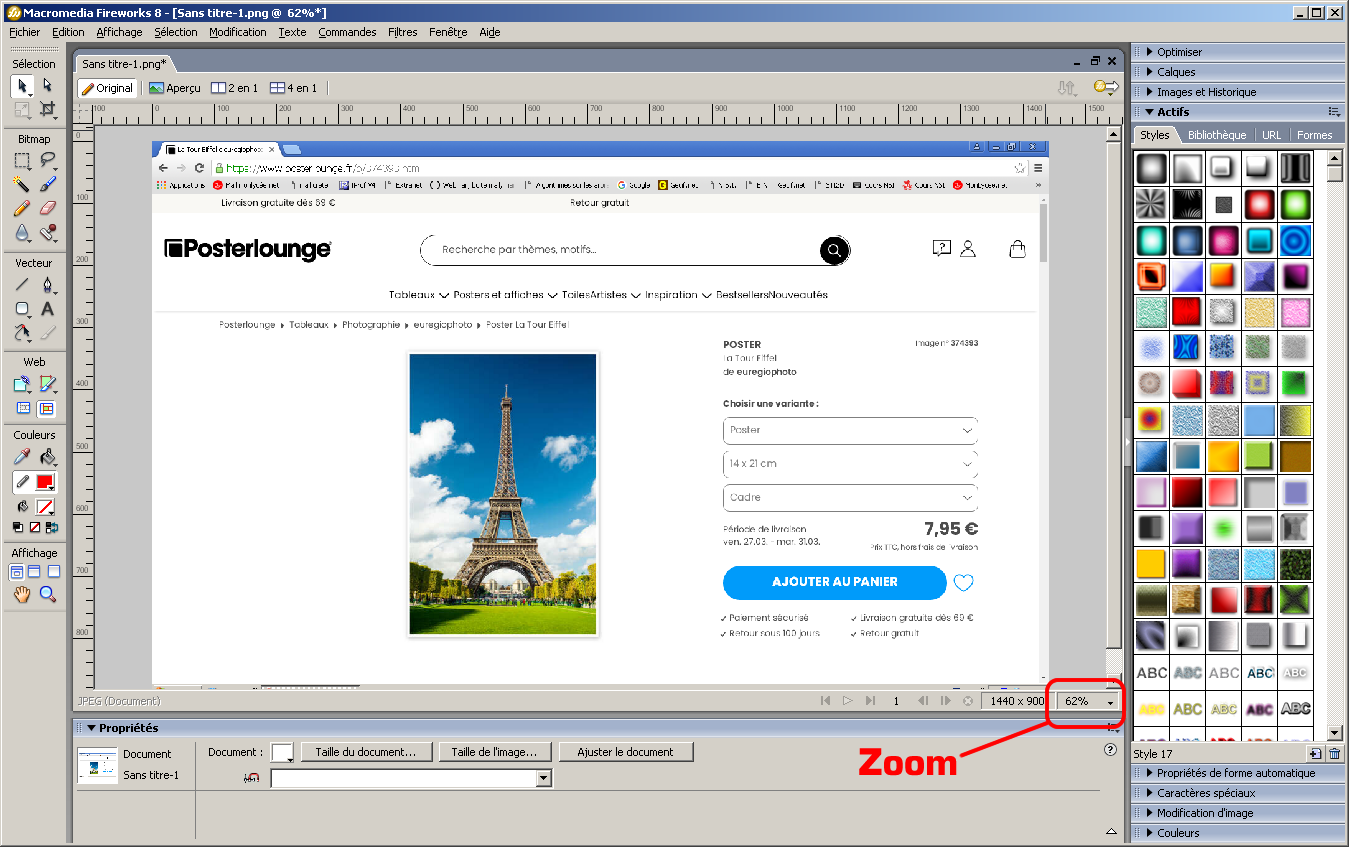This screenshot has width=1349, height=847.
Task: Open the 62% zoom level dropdown
Action: 1110,702
